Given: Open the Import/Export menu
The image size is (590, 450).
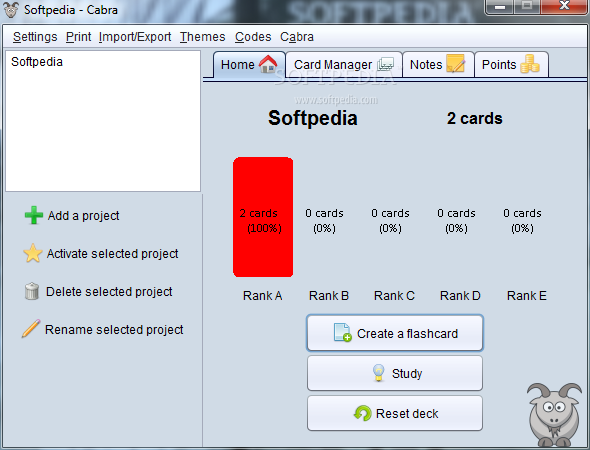Looking at the screenshot, I should point(135,37).
